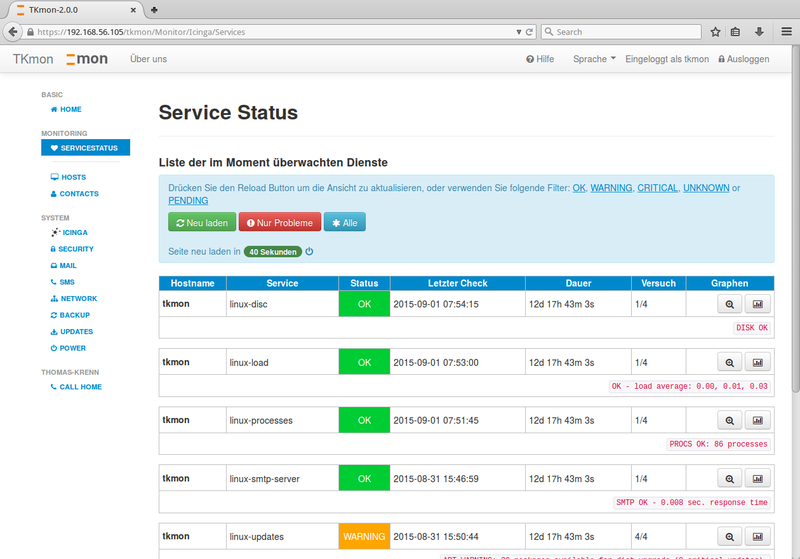Viewport: 800px width, 559px height.
Task: Click the DISK OK output text
Action: pos(752,328)
